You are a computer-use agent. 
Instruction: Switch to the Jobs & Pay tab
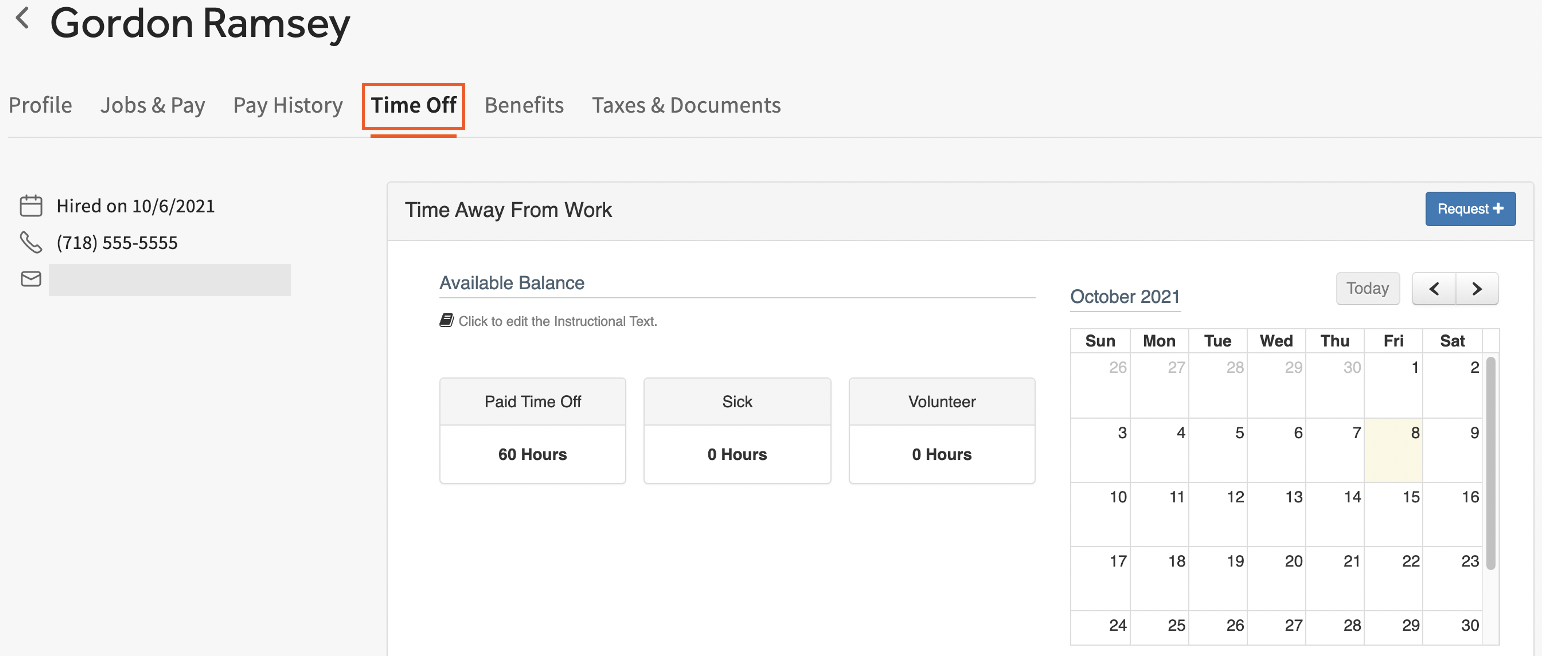[x=152, y=105]
